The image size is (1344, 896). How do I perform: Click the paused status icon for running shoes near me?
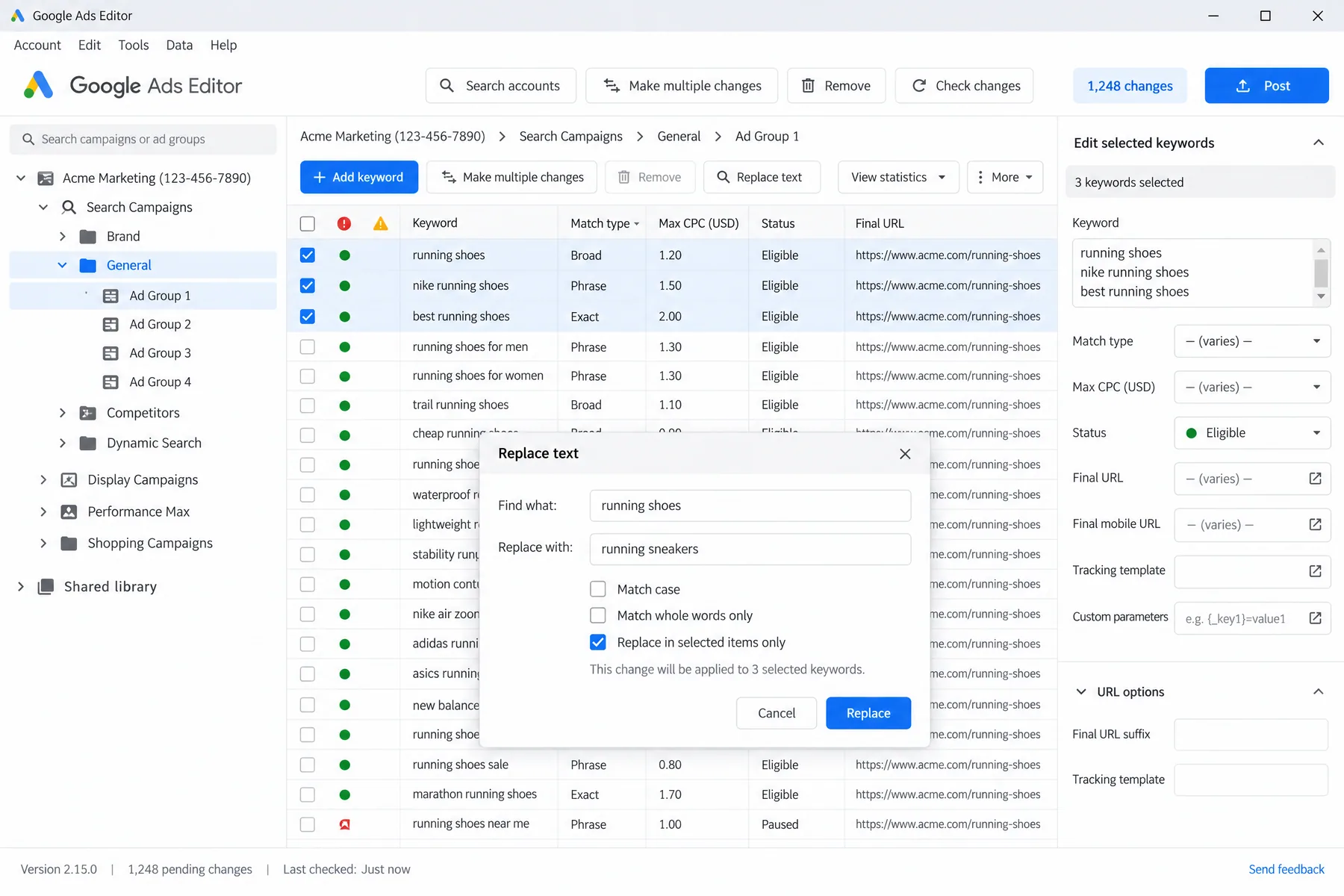(x=344, y=824)
